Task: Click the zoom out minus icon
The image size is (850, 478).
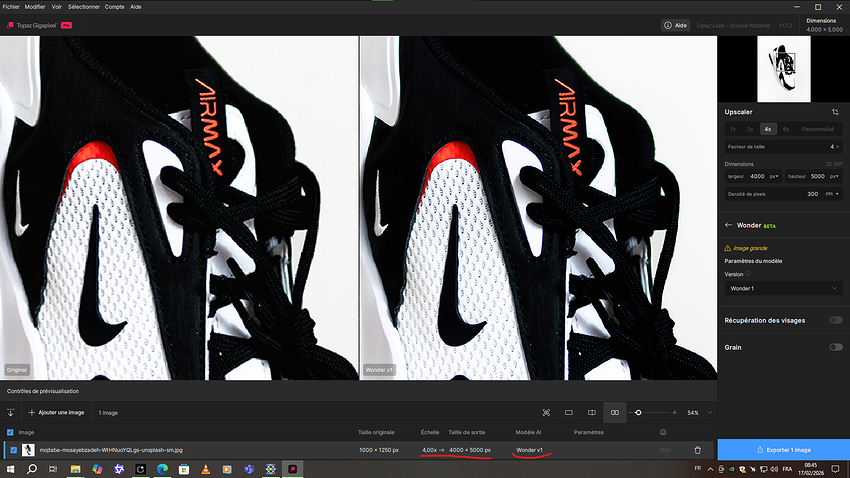Action: pos(630,412)
